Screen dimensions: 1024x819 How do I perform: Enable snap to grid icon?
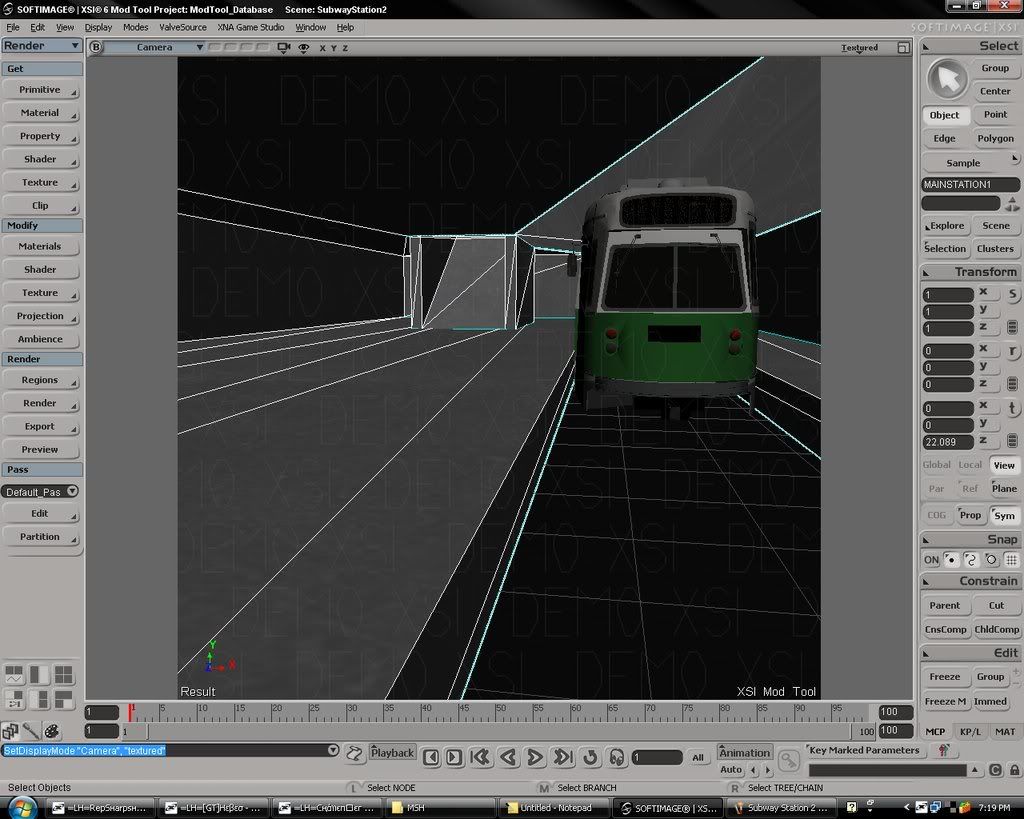pyautogui.click(x=1011, y=560)
